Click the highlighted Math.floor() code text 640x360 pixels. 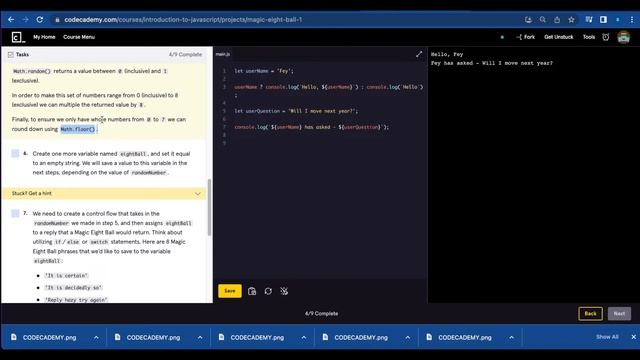click(78, 129)
